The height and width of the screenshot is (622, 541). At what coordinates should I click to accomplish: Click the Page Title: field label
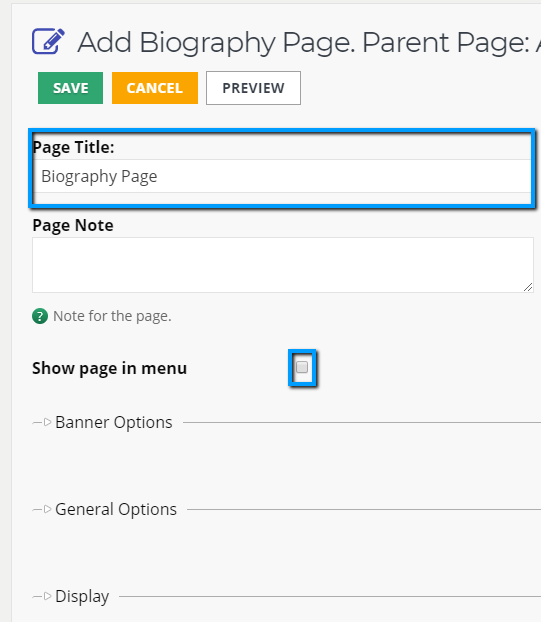coord(73,147)
